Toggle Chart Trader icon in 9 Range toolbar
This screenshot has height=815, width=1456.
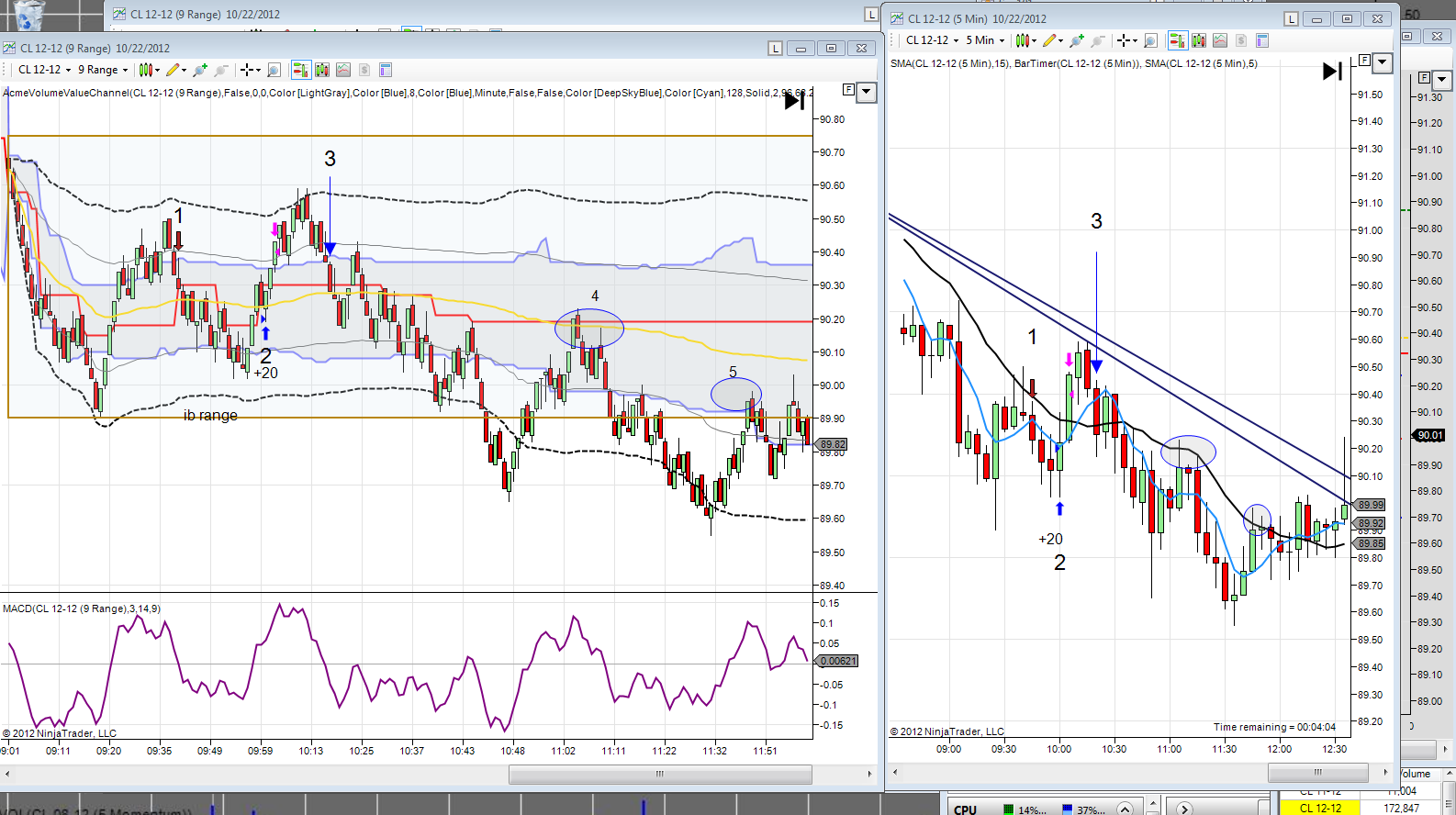point(300,70)
